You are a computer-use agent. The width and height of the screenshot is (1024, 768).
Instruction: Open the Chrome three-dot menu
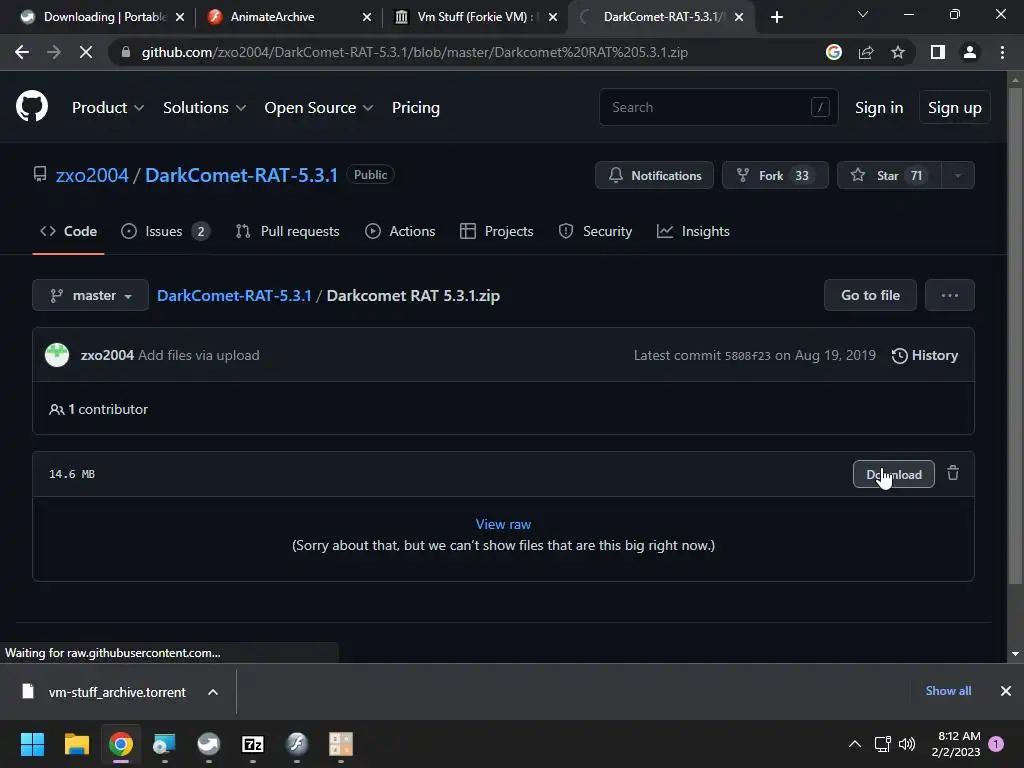click(1002, 52)
